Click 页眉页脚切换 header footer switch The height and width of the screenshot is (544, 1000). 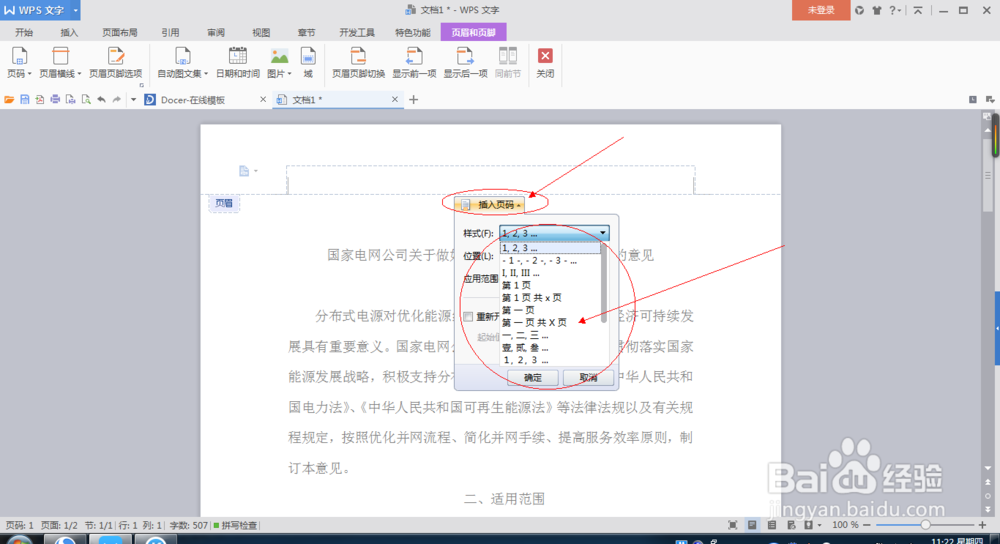pyautogui.click(x=358, y=62)
